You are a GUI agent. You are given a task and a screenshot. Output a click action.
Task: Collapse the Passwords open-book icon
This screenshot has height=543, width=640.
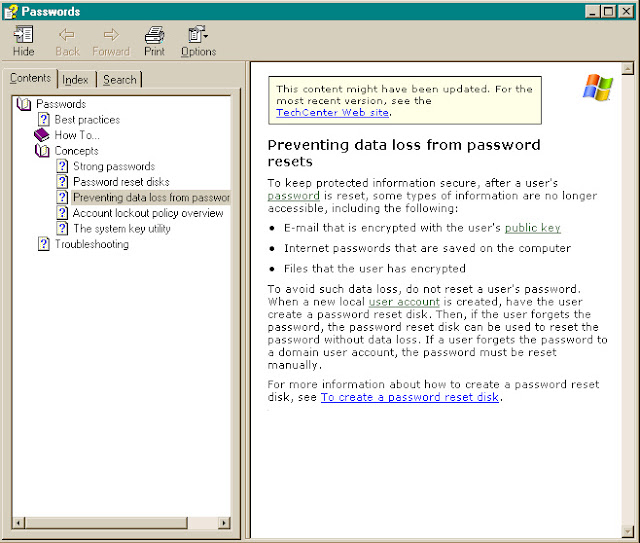[x=24, y=104]
